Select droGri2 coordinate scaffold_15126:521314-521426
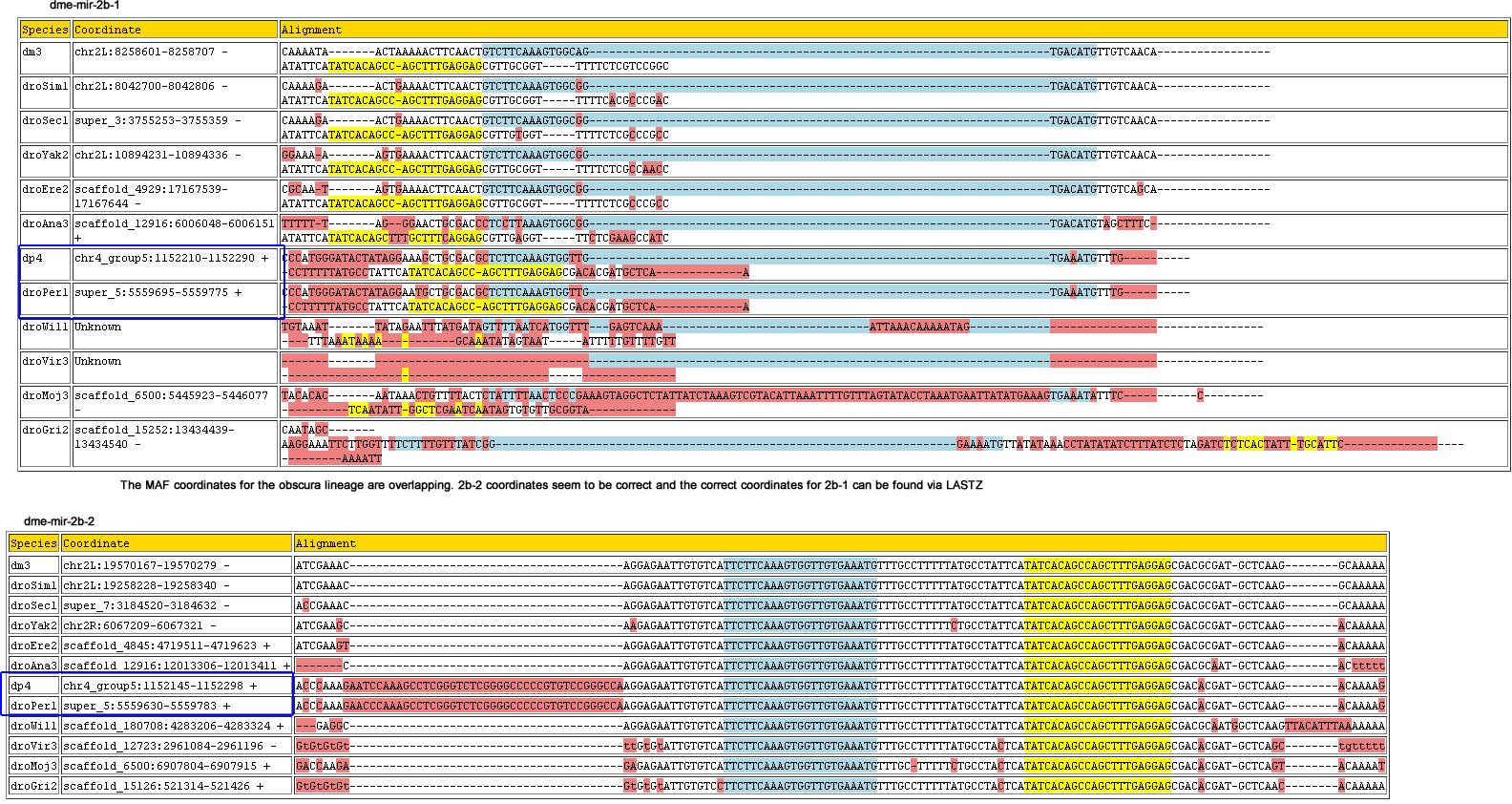The image size is (1512, 804). tap(162, 786)
